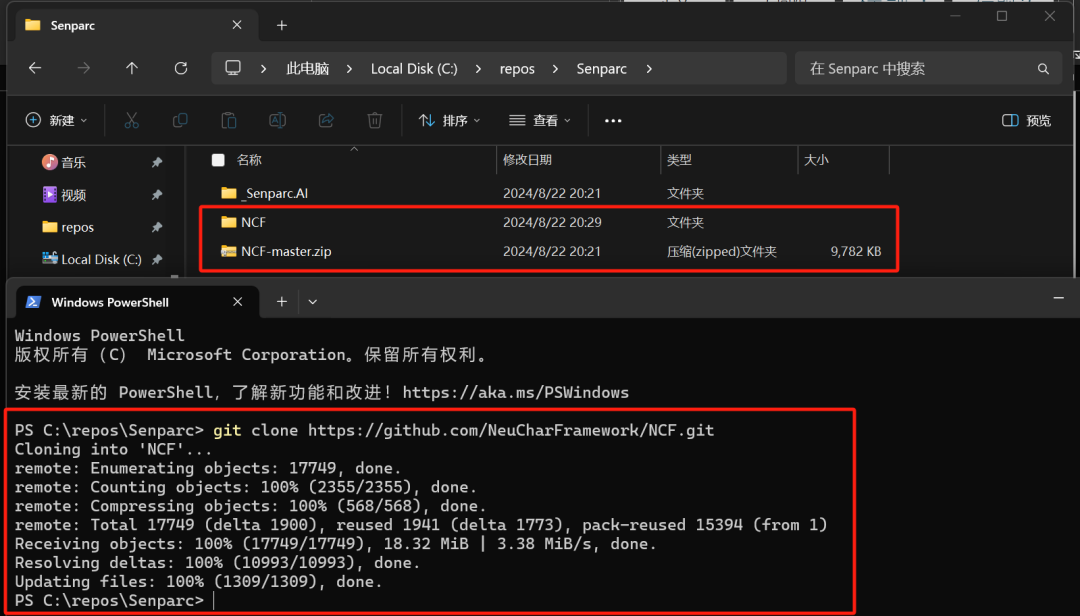Screen dimensions: 1080x616
Task: Click the Delete trash icon
Action: (x=375, y=121)
